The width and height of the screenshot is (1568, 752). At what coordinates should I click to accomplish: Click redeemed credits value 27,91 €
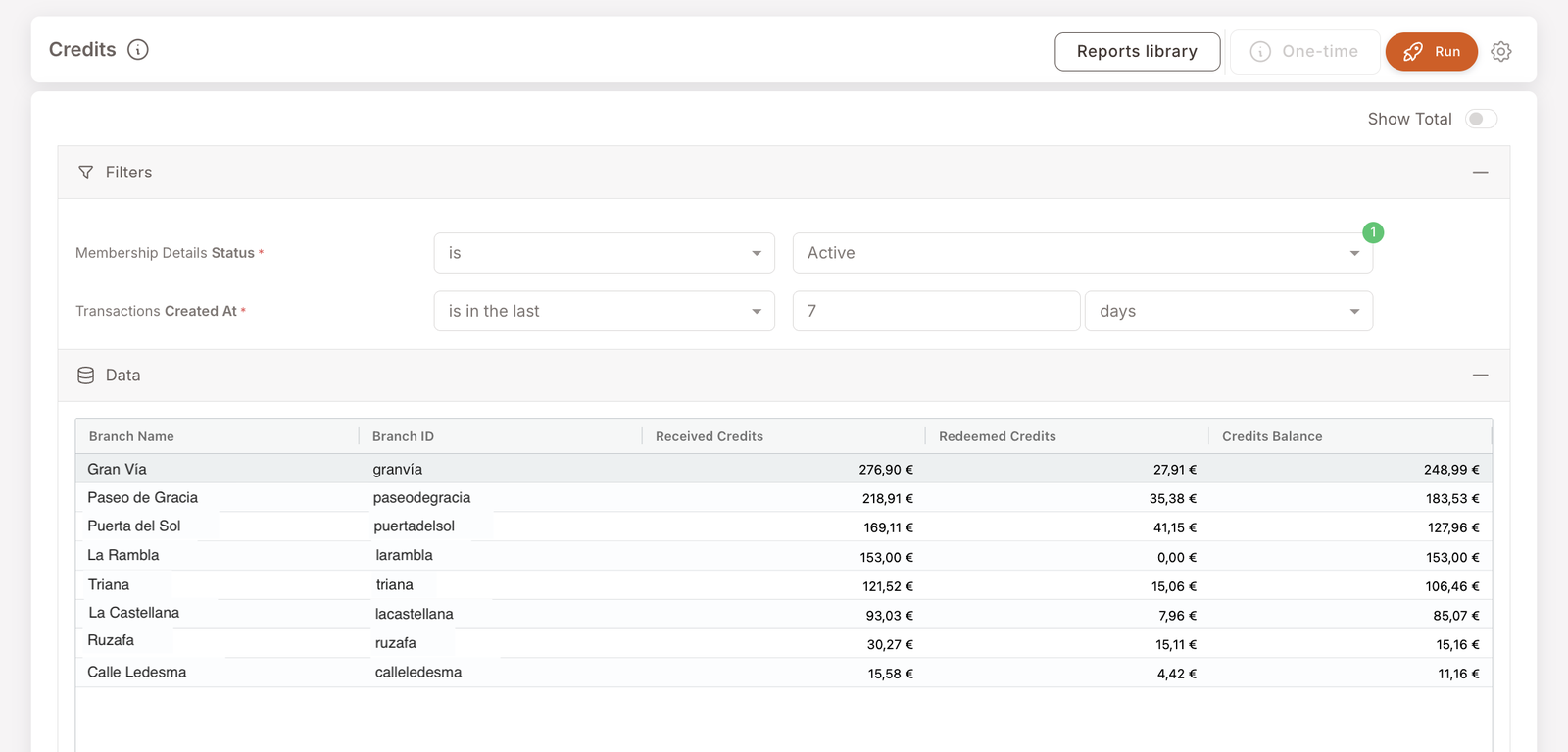coord(1175,470)
